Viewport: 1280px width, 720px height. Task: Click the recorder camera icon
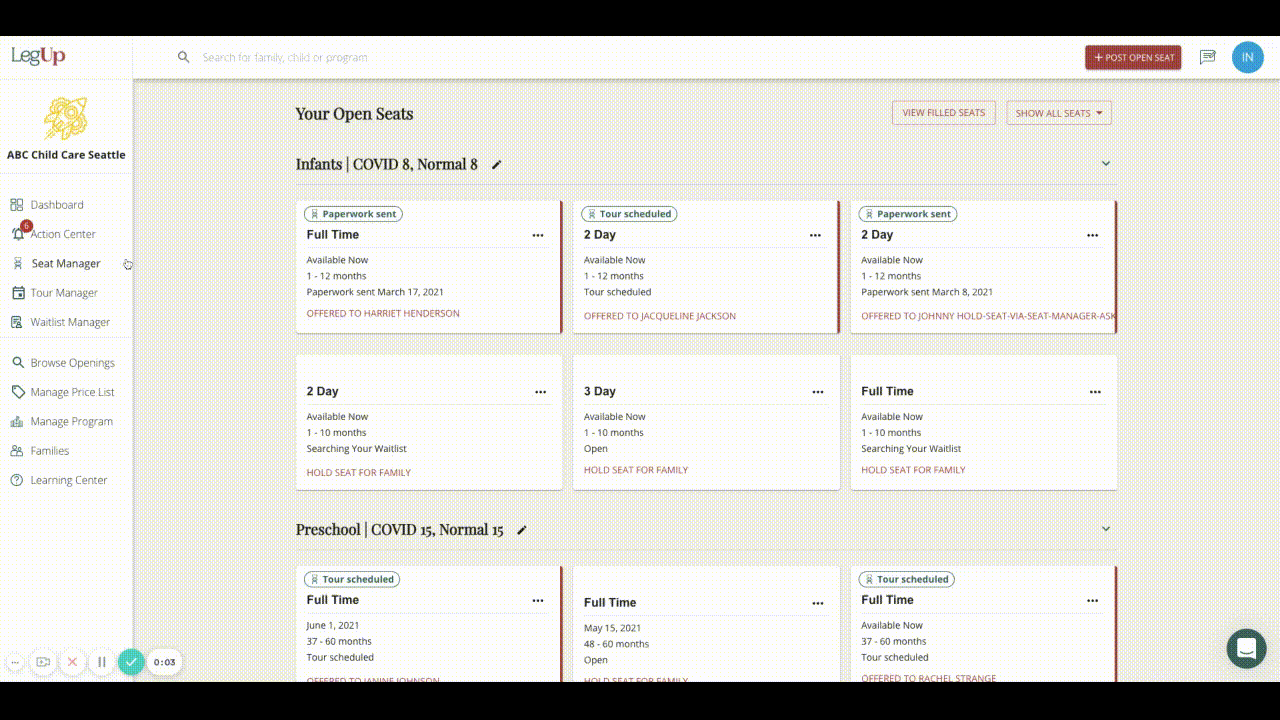(43, 662)
